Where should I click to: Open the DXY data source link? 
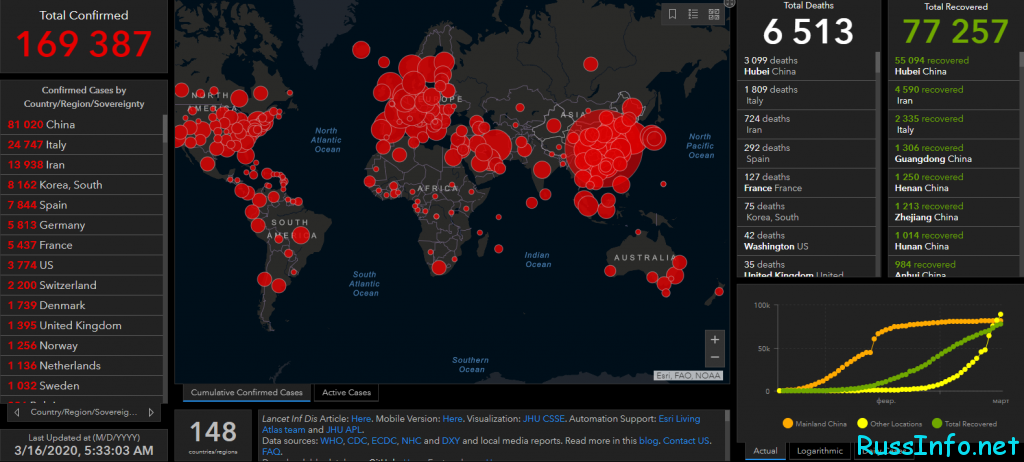point(451,440)
